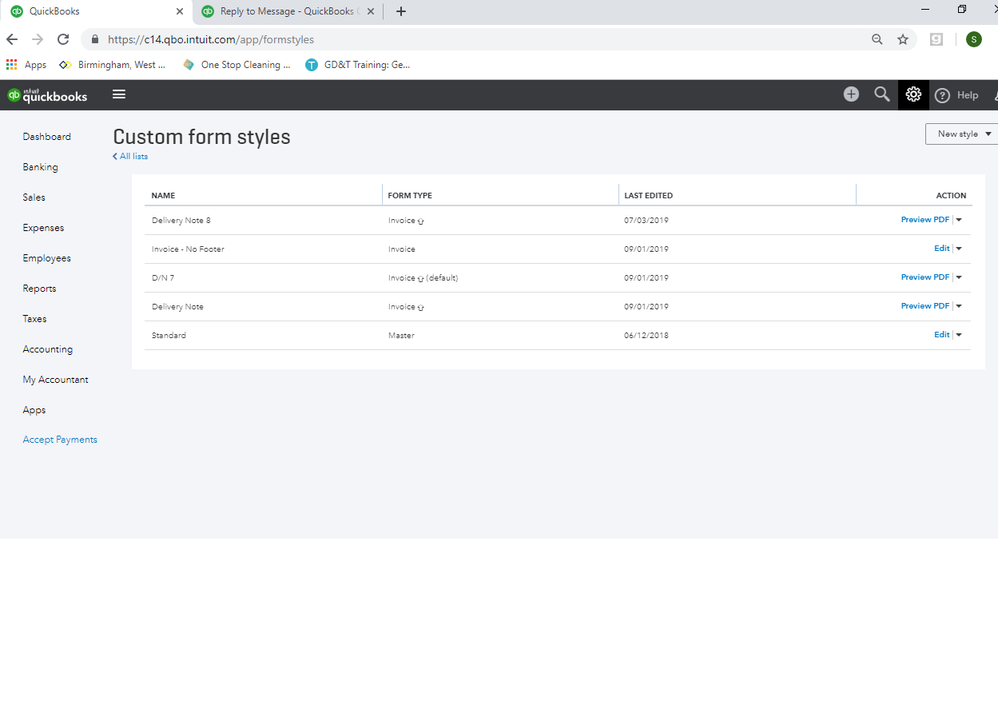Open Taxes in sidebar
Viewport: 998px width, 705px height.
34,319
